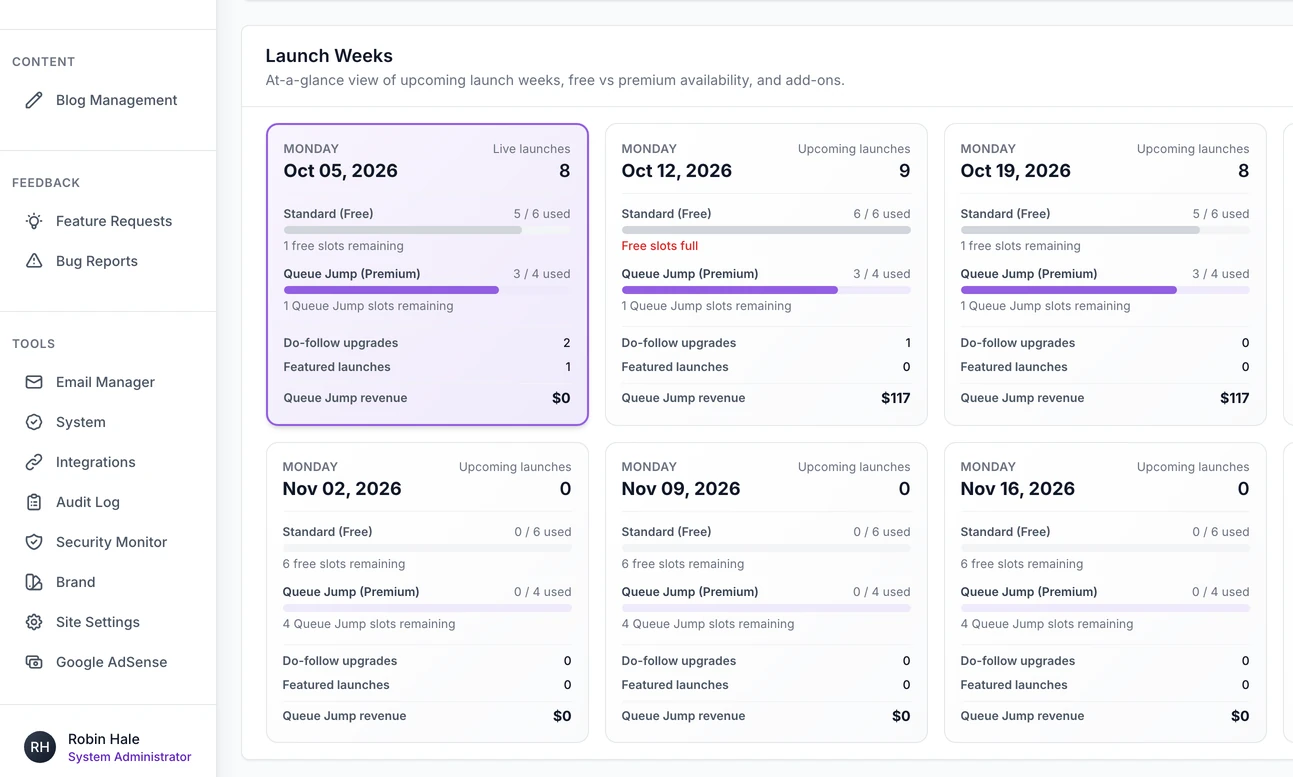
Task: Click "Live launches" label on Oct 05 card
Action: coord(531,149)
